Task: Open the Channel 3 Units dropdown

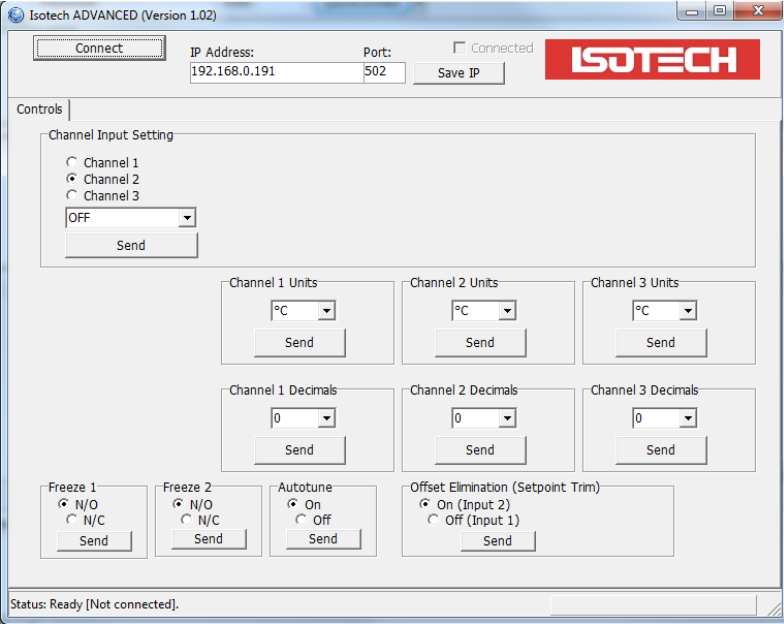Action: click(664, 310)
